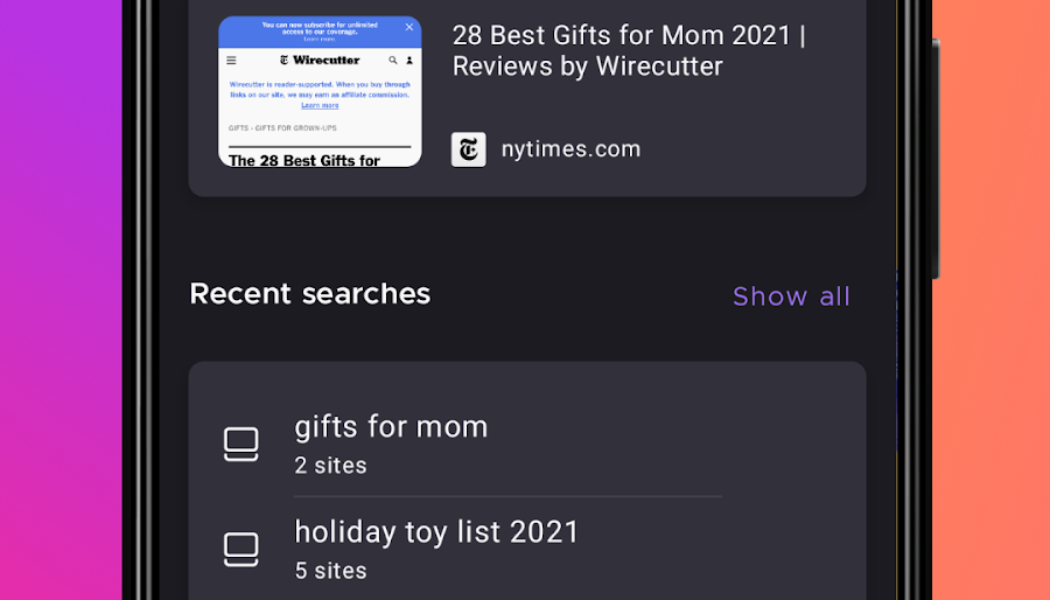Select the tab stack icon beside "gifts for mom"
Image resolution: width=1050 pixels, height=600 pixels.
pyautogui.click(x=242, y=443)
